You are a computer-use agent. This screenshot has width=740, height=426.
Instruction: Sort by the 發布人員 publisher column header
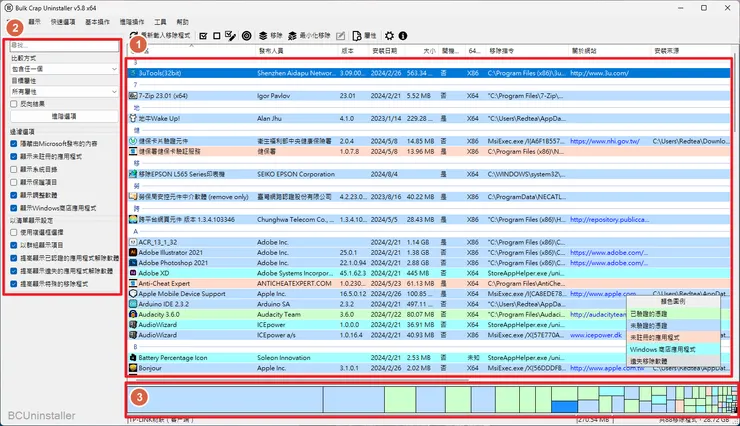pyautogui.click(x=296, y=50)
